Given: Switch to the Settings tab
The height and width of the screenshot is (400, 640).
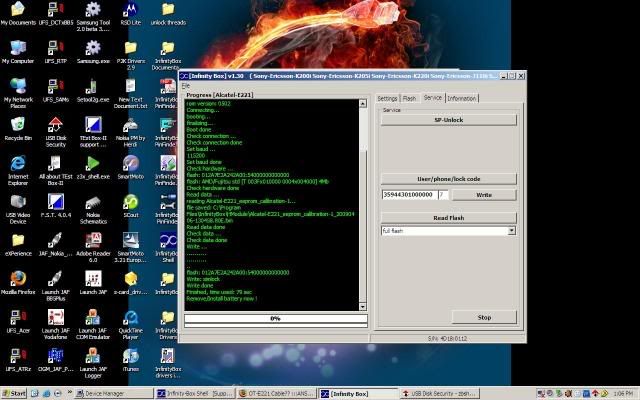Looking at the screenshot, I should click(387, 98).
